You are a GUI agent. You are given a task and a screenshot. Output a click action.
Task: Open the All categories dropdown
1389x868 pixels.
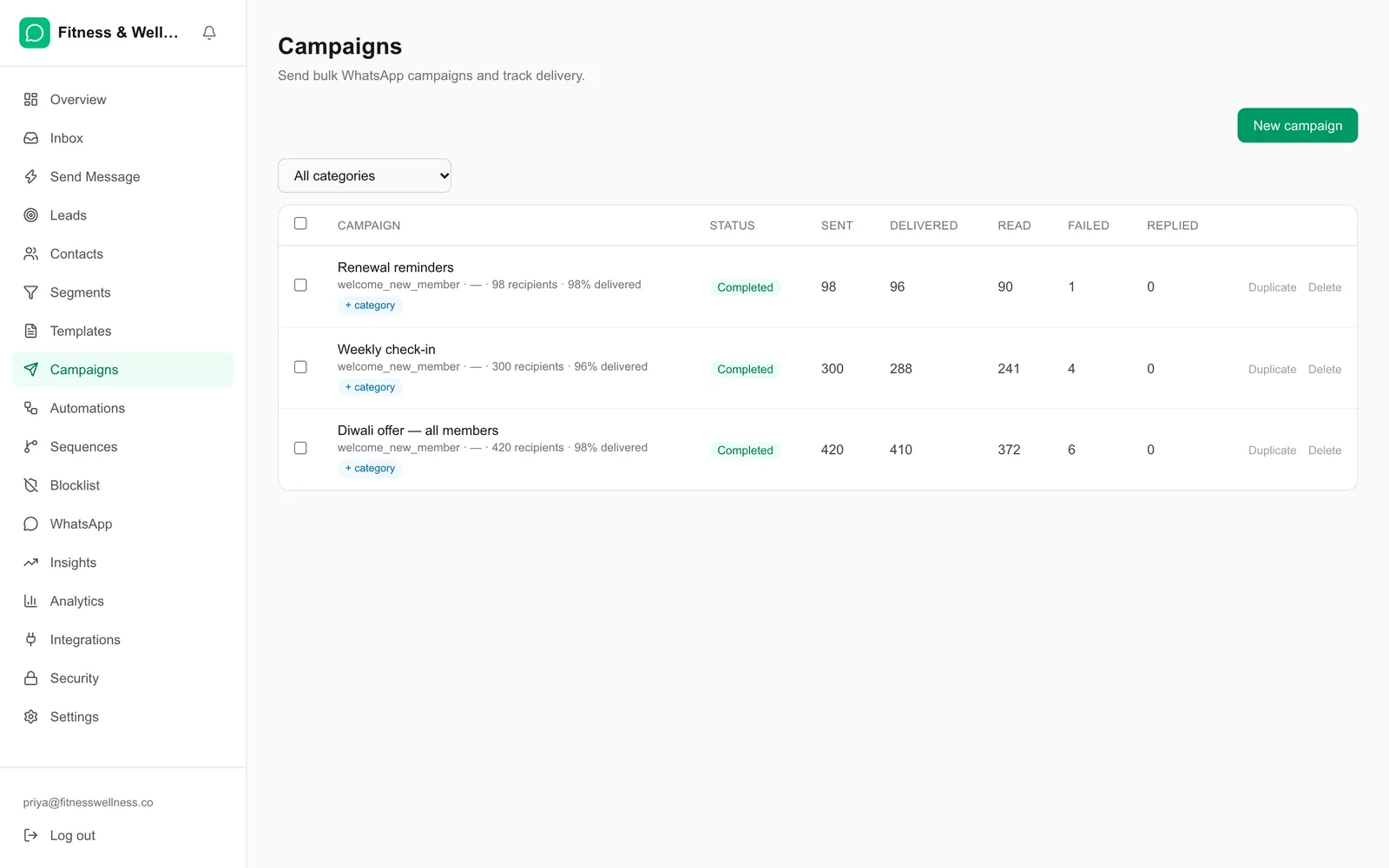tap(365, 175)
